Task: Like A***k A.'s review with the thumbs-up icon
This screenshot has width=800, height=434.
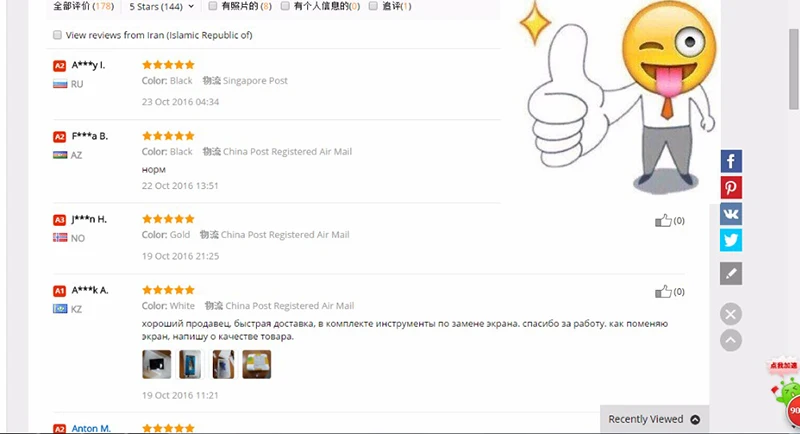Action: click(x=663, y=292)
